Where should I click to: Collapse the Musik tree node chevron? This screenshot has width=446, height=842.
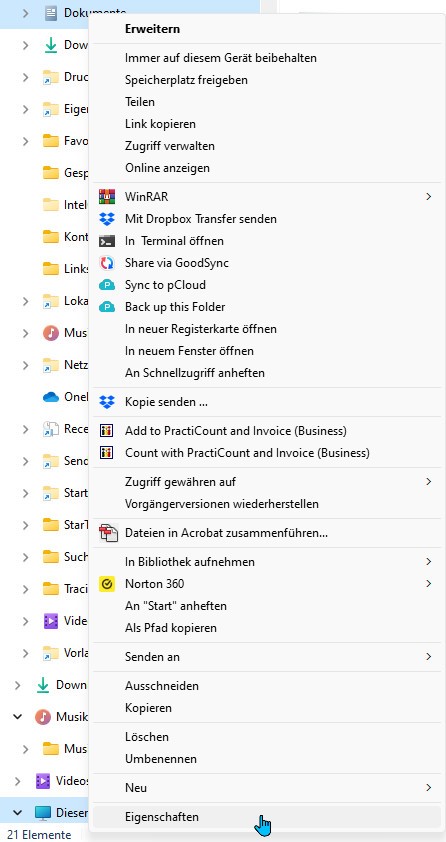(x=18, y=717)
